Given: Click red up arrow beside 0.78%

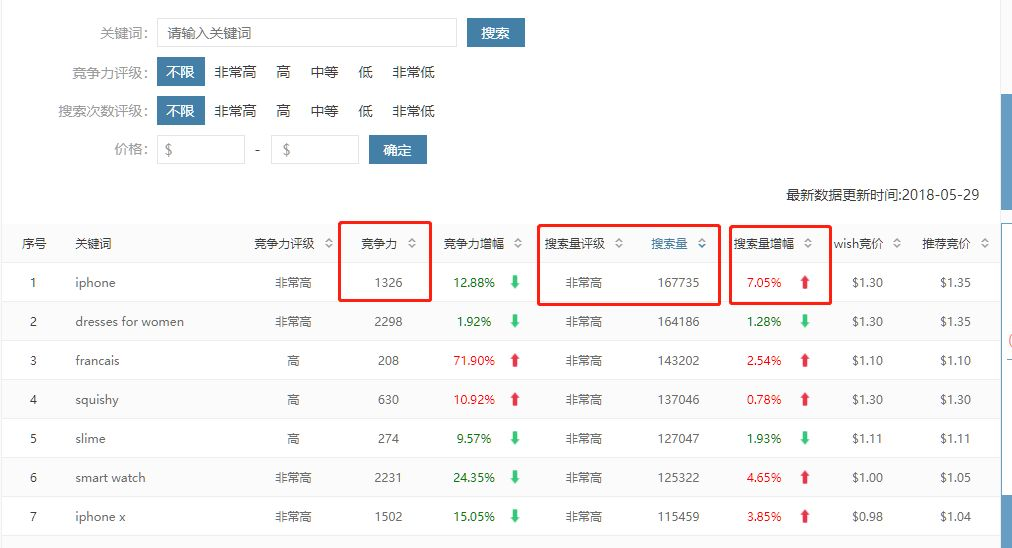Looking at the screenshot, I should tap(805, 399).
